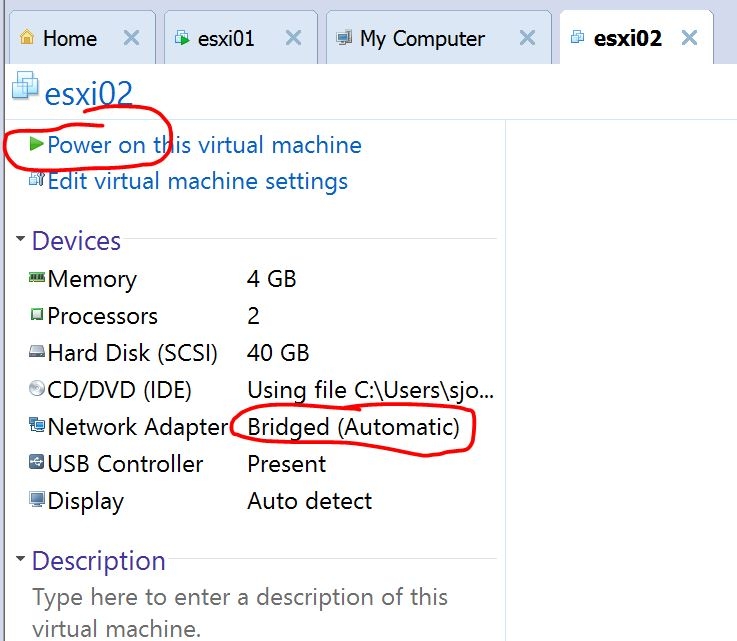The image size is (737, 641).
Task: Collapse the Devices section
Action: tap(20, 239)
